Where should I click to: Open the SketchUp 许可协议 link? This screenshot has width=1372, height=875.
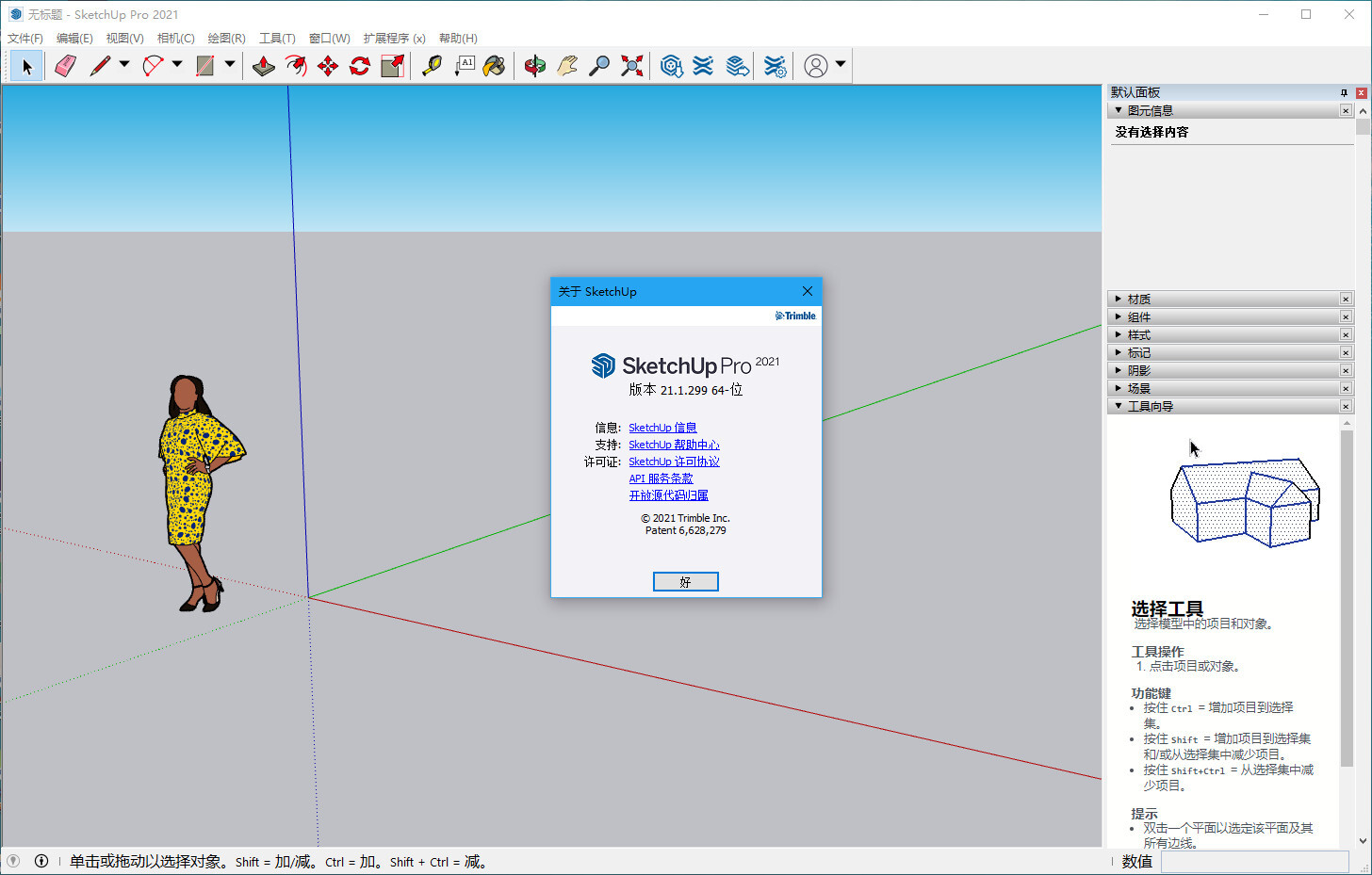674,462
